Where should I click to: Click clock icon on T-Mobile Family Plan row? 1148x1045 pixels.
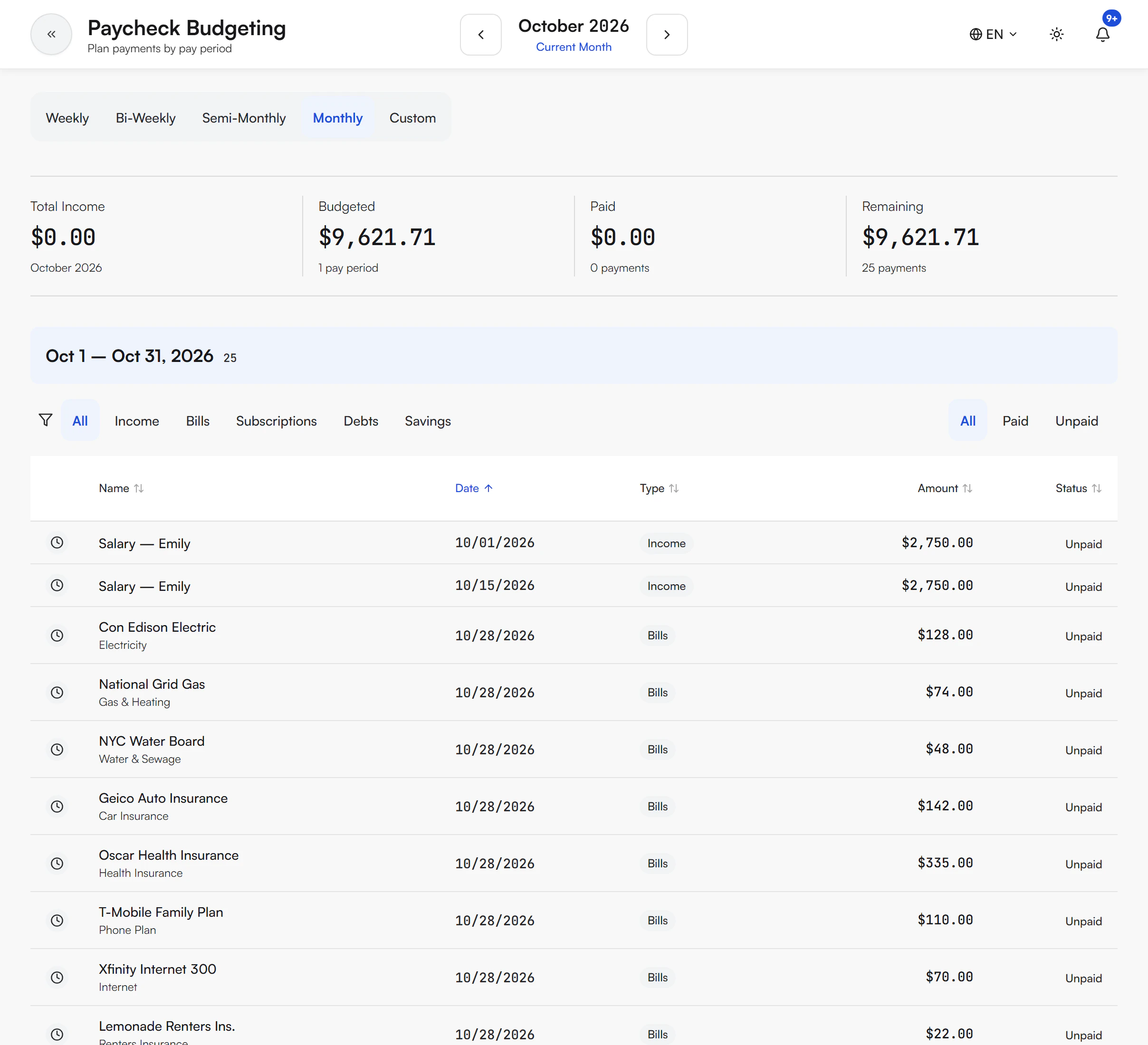(x=57, y=920)
